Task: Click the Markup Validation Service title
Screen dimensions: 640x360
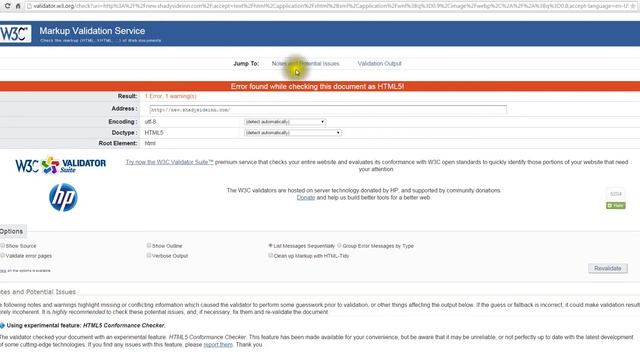Action: (x=92, y=31)
